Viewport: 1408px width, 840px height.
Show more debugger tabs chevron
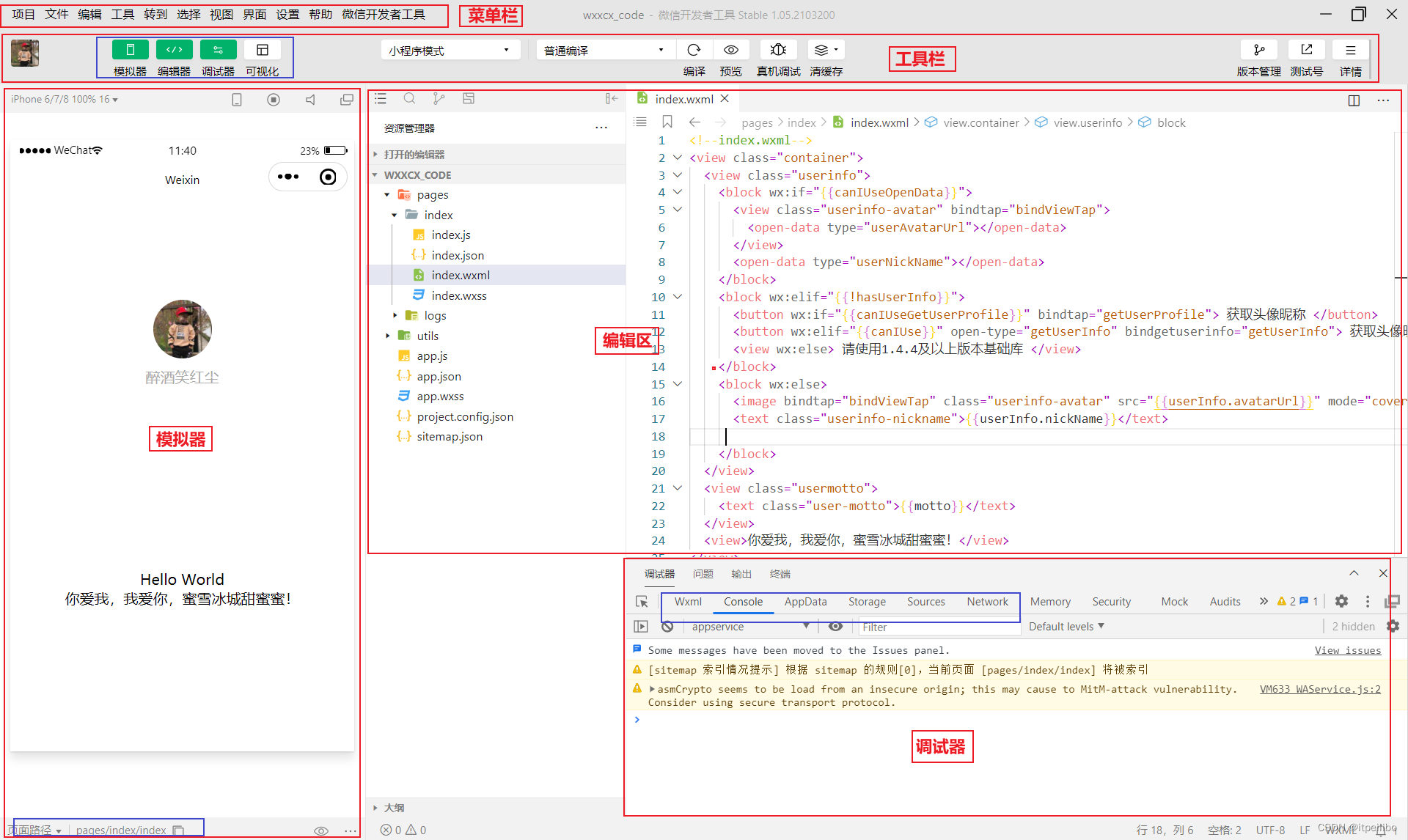click(x=1264, y=601)
